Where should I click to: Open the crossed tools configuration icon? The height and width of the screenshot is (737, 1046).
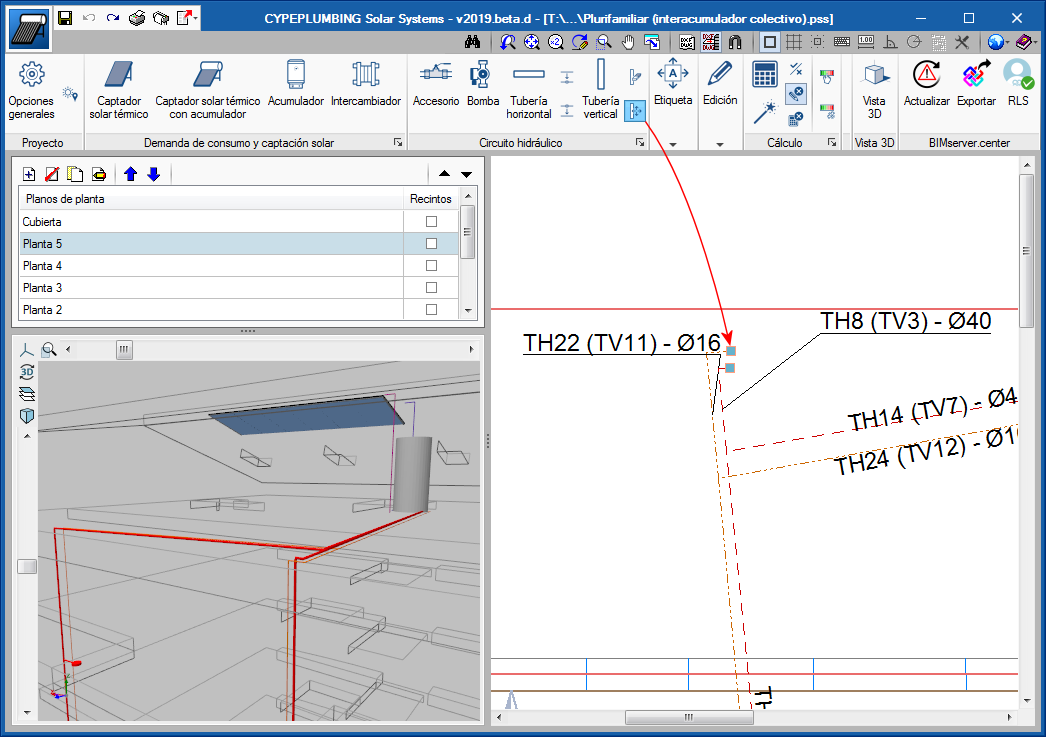click(x=961, y=43)
